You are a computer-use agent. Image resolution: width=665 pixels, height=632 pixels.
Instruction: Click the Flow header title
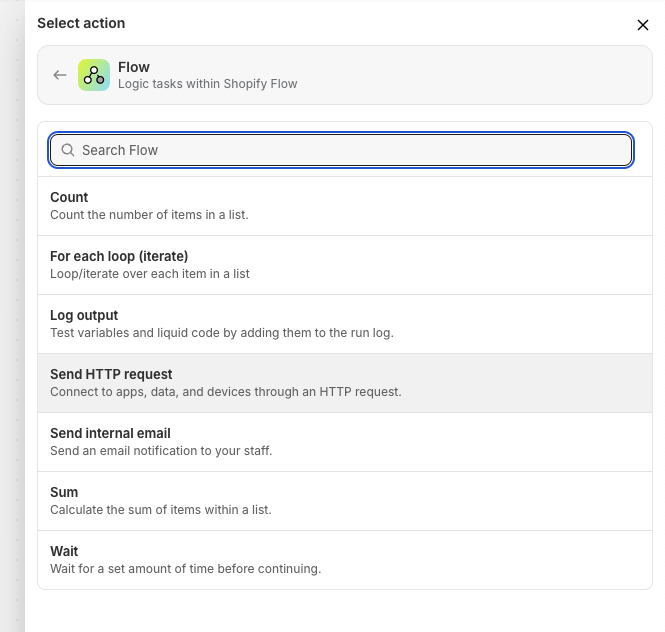coord(134,67)
